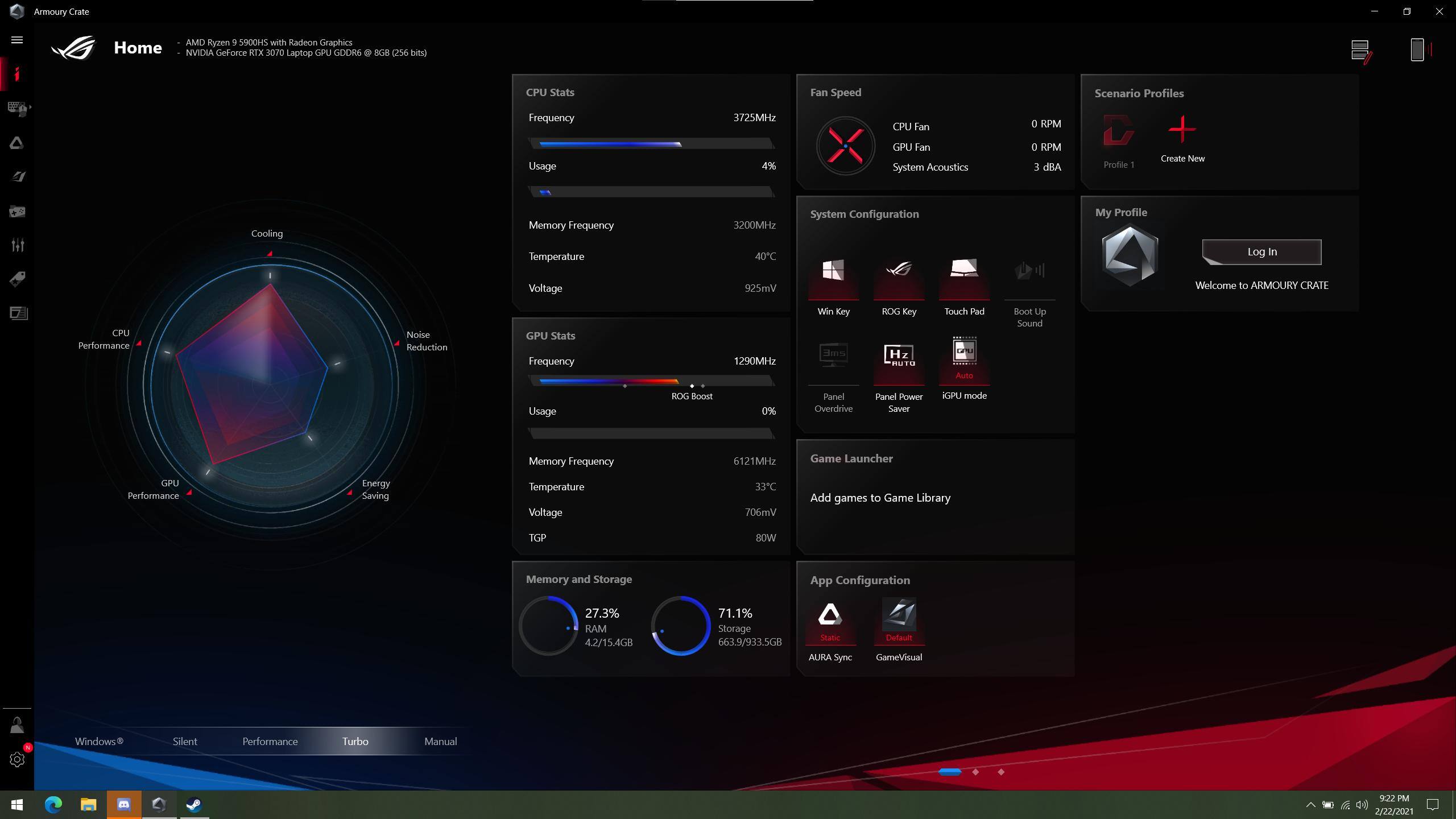Click the edit panel layout icon
1456x819 pixels.
coord(1361,51)
